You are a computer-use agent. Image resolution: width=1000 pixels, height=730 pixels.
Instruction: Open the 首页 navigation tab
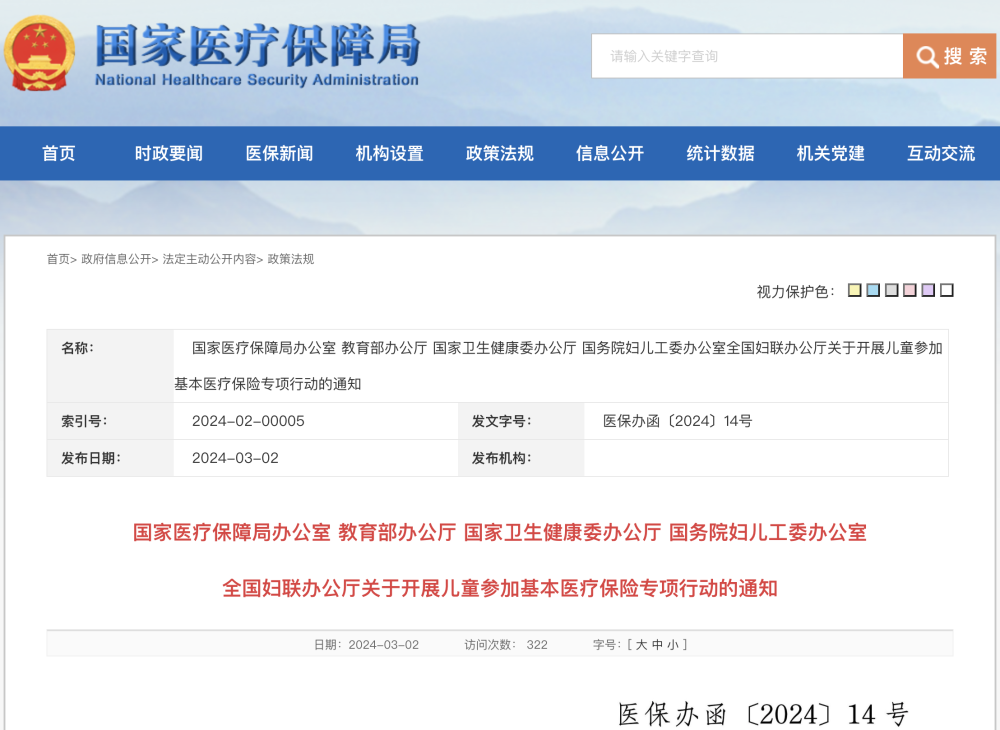tap(59, 153)
